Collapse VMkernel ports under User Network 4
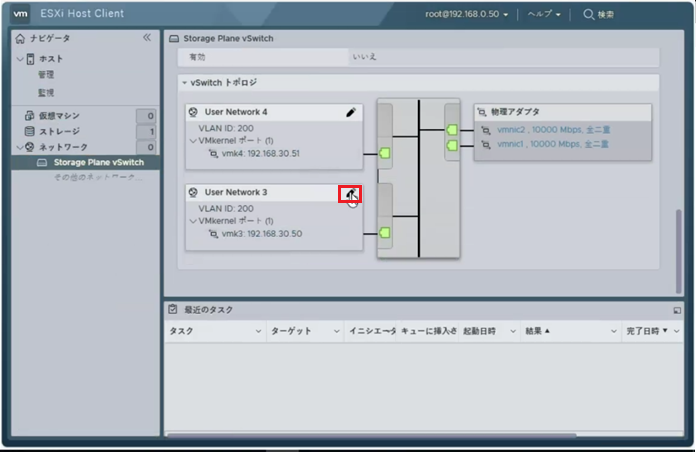The height and width of the screenshot is (452, 696). pyautogui.click(x=191, y=141)
